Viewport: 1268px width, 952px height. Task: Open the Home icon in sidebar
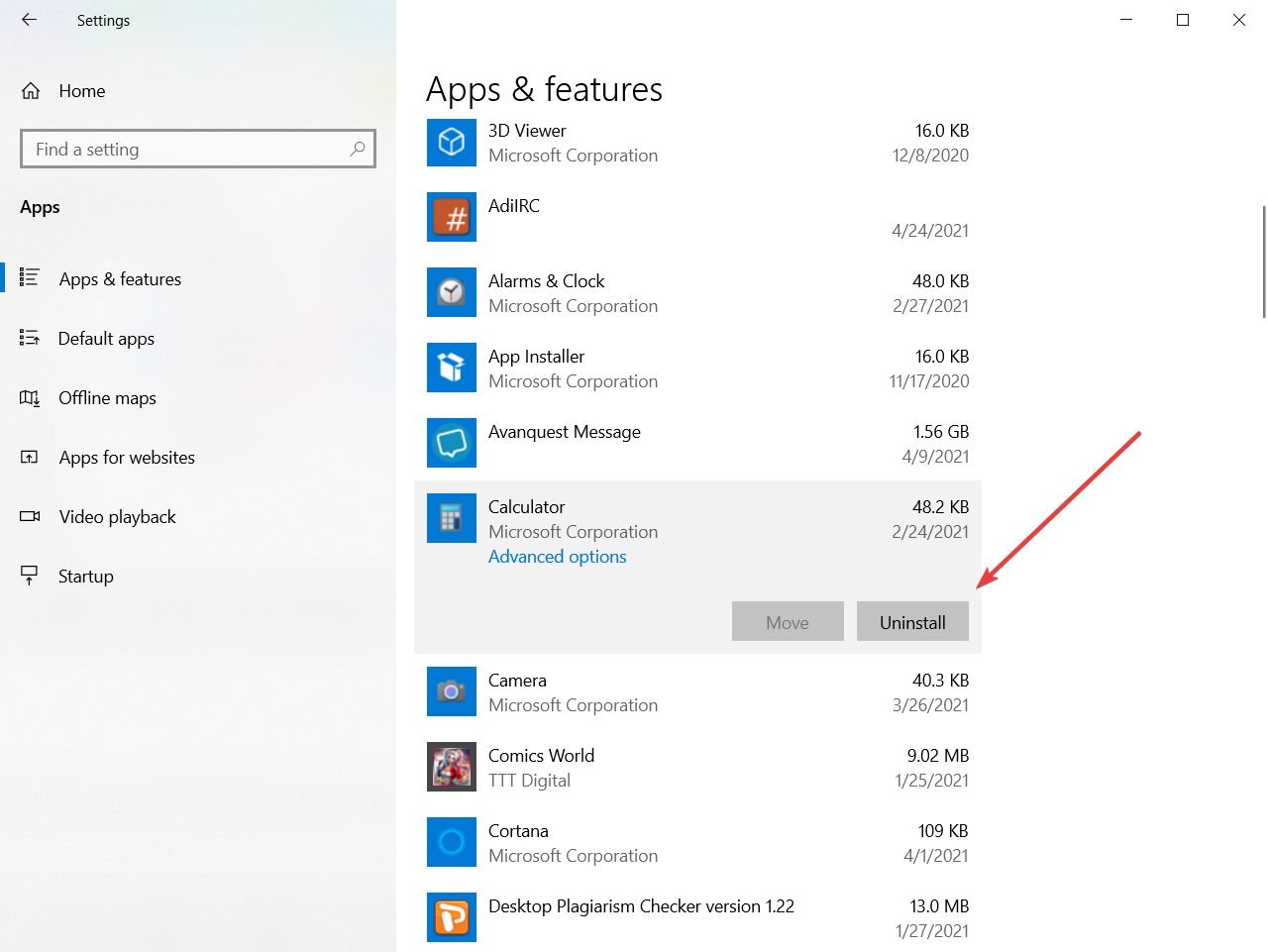pyautogui.click(x=31, y=91)
